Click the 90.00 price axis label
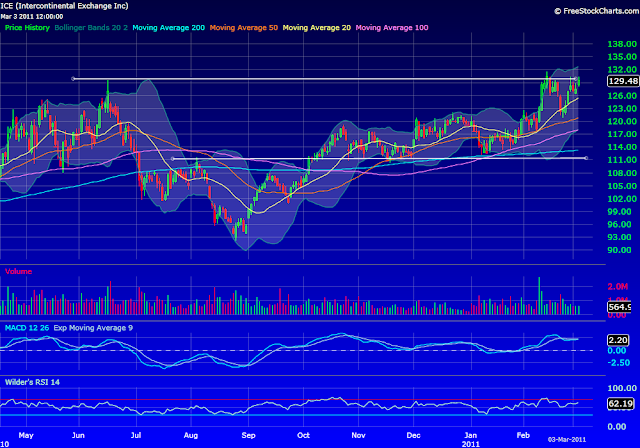The height and width of the screenshot is (448, 640). (x=622, y=250)
